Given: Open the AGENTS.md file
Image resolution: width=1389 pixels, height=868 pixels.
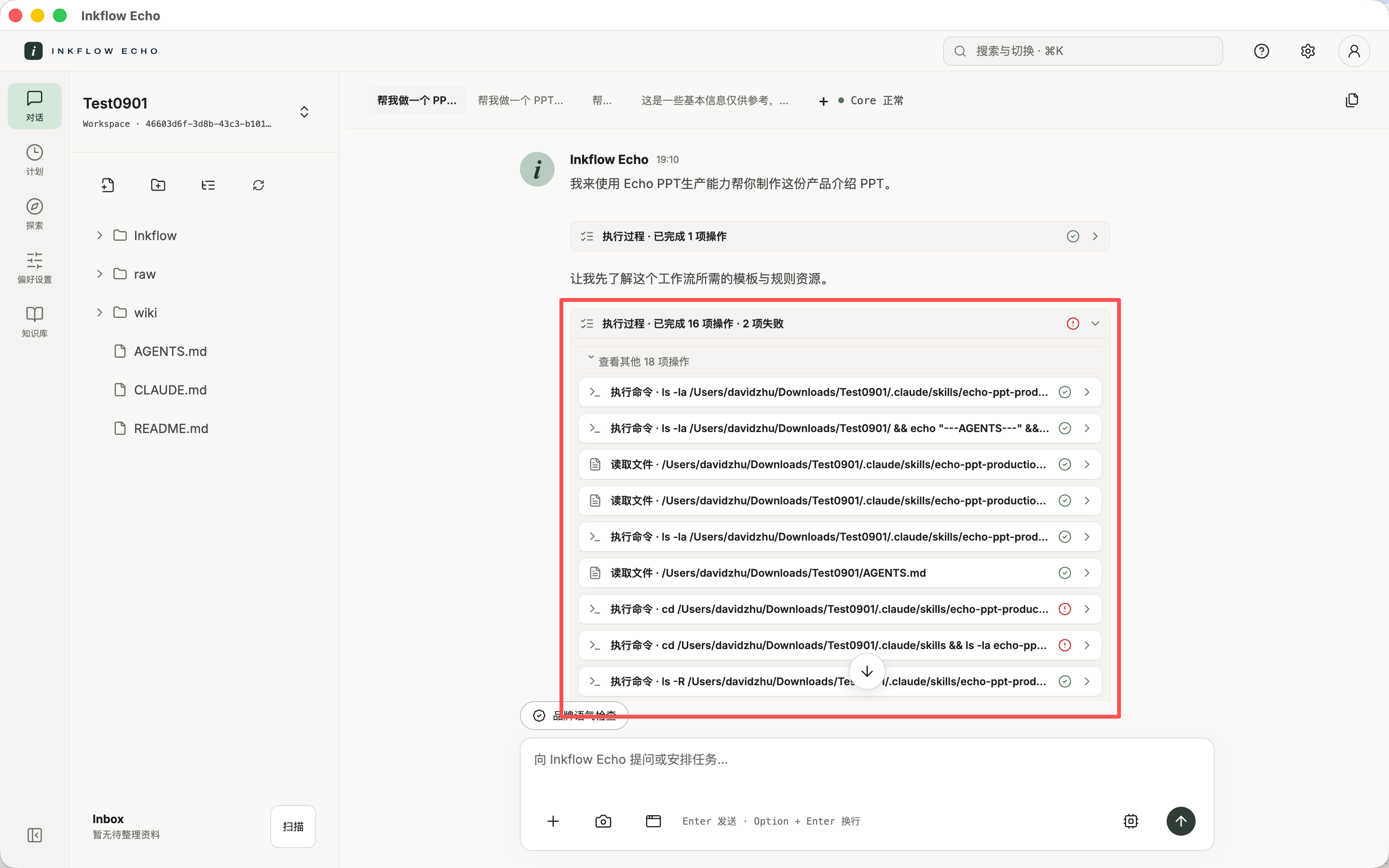Looking at the screenshot, I should (x=170, y=351).
